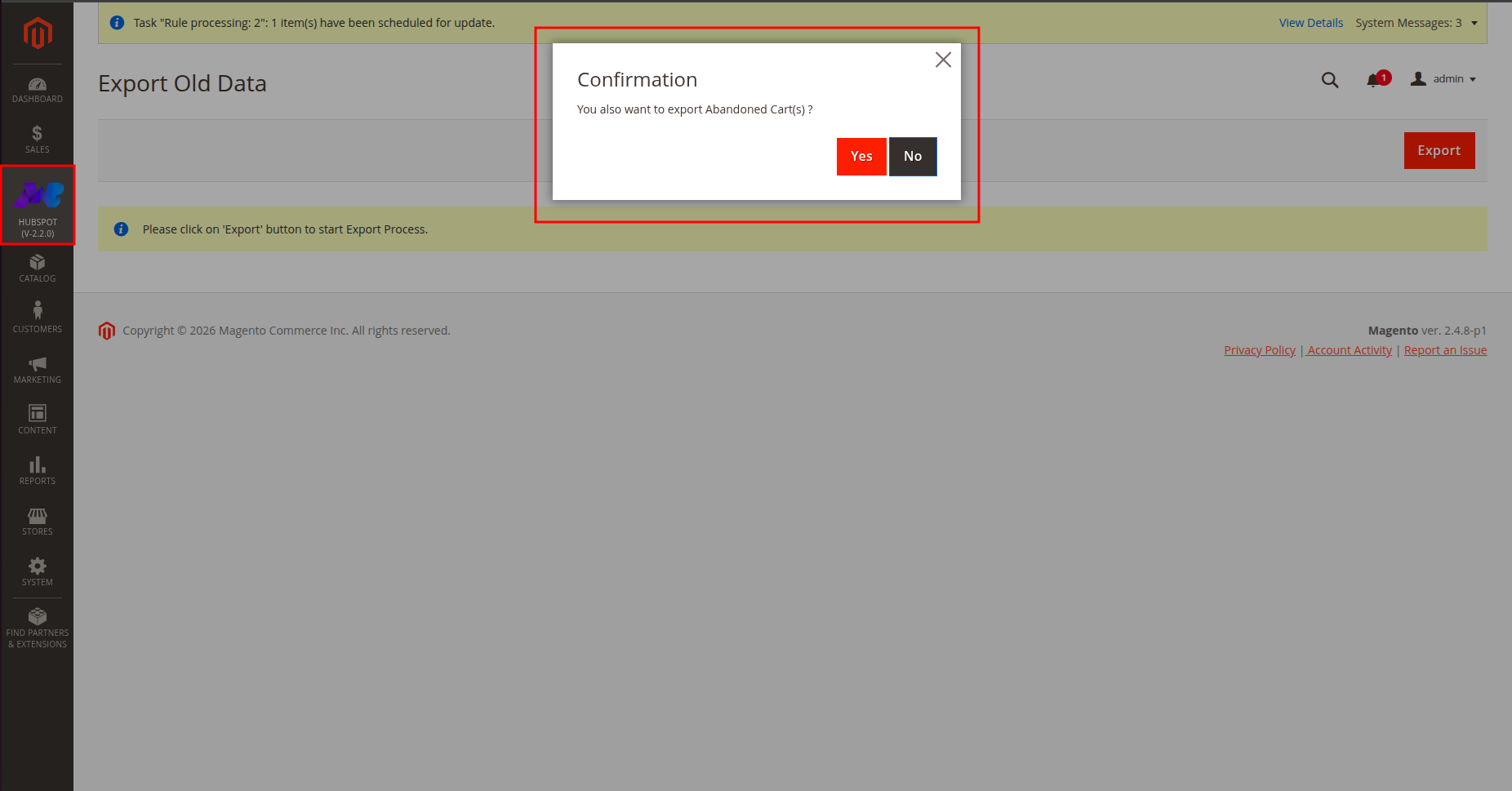
Task: Open the Catalog sidebar menu
Action: [38, 269]
